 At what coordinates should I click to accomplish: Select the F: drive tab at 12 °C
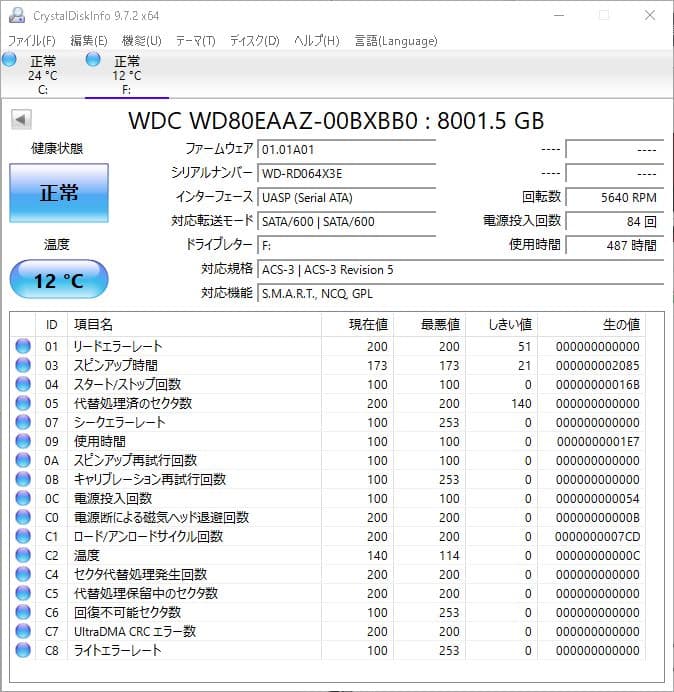127,74
